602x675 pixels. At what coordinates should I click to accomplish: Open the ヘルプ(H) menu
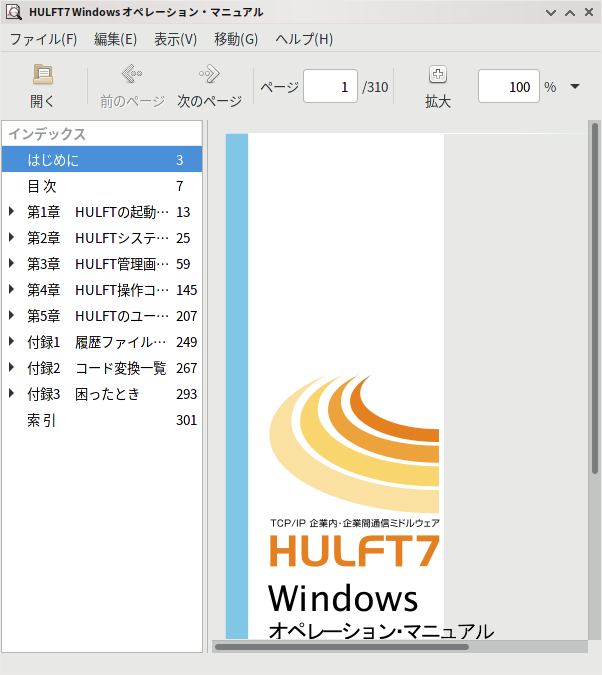pos(304,39)
